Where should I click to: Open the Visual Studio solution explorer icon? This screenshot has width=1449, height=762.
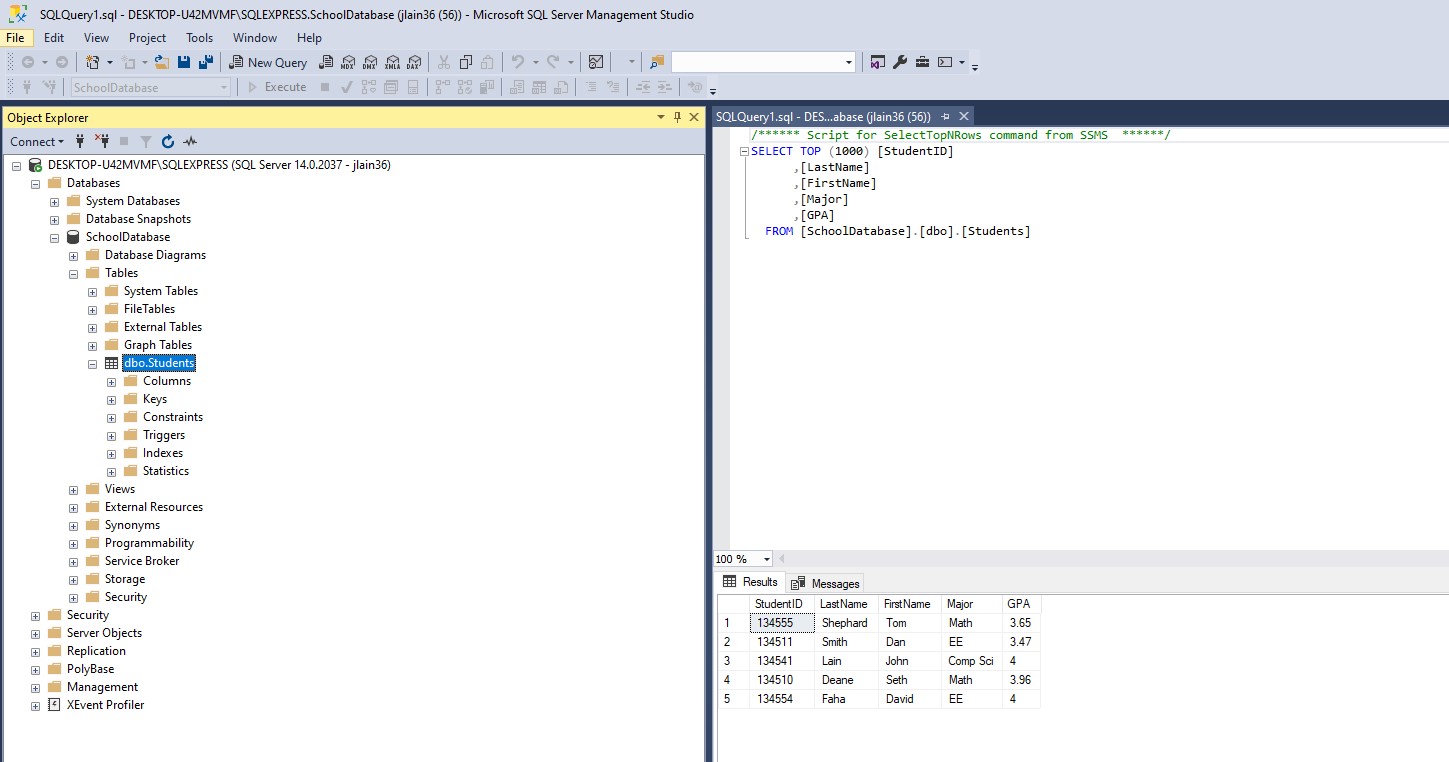point(877,62)
